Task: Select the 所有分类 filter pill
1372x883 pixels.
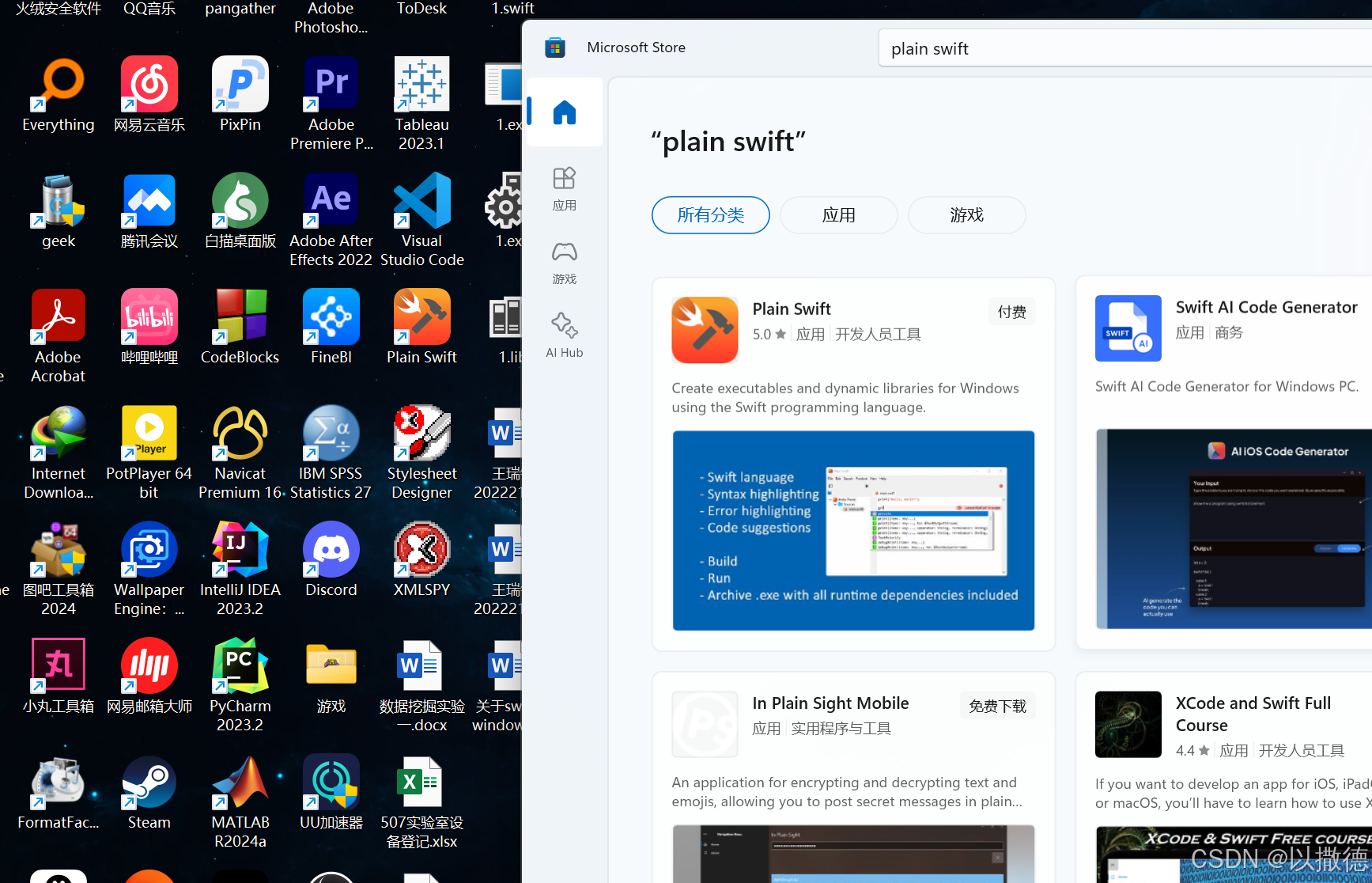Action: (x=711, y=215)
